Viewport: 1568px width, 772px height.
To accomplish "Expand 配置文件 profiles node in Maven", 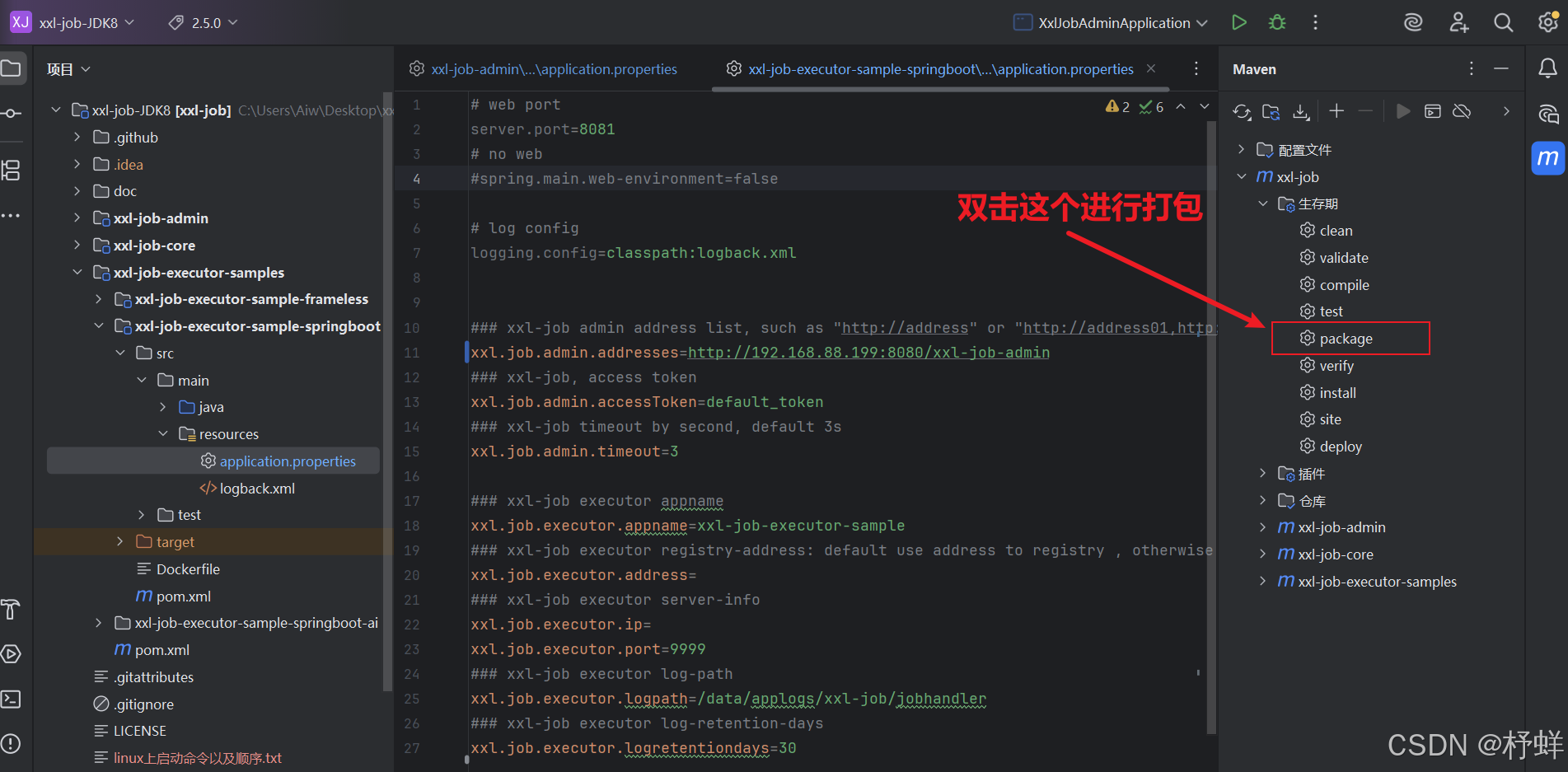I will click(1242, 149).
